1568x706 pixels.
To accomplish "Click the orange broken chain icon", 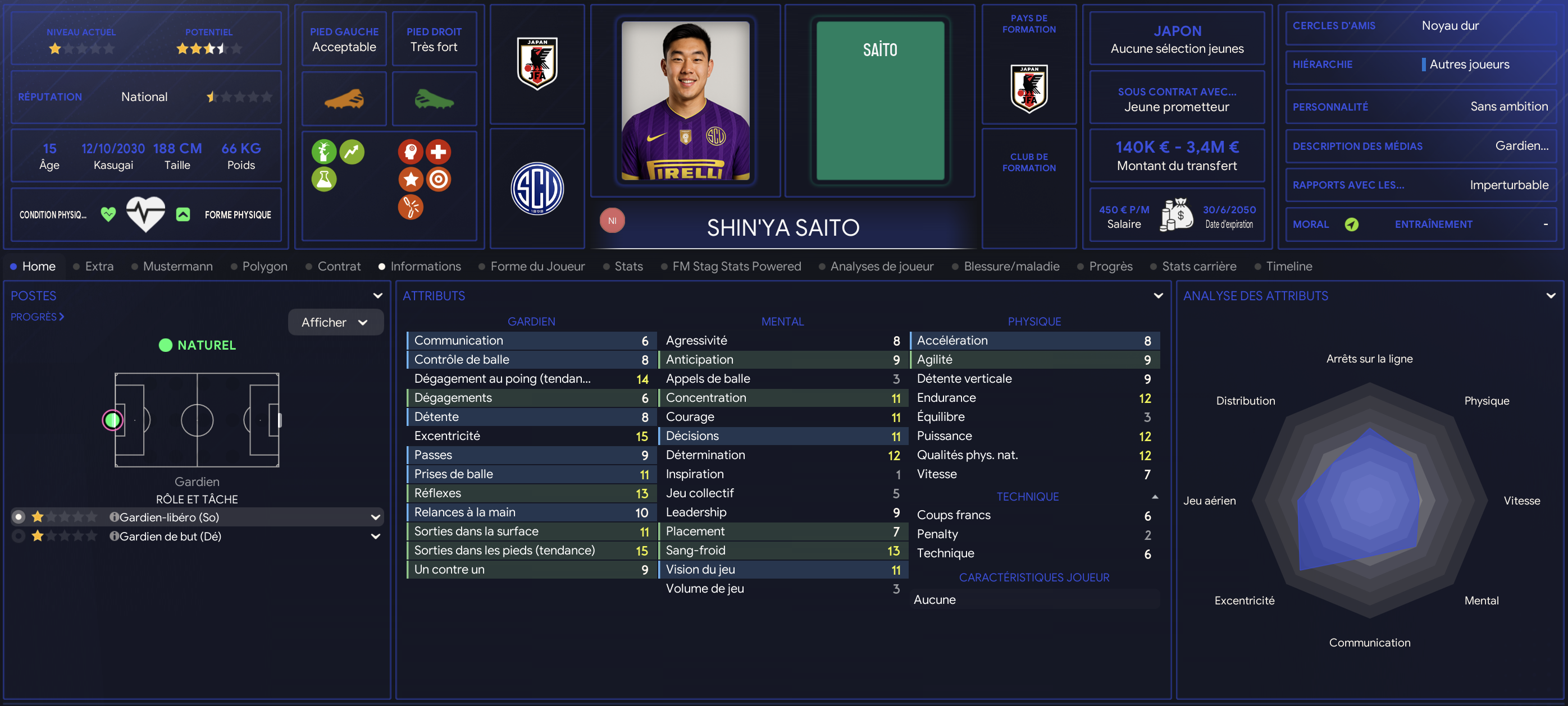I will [x=411, y=207].
